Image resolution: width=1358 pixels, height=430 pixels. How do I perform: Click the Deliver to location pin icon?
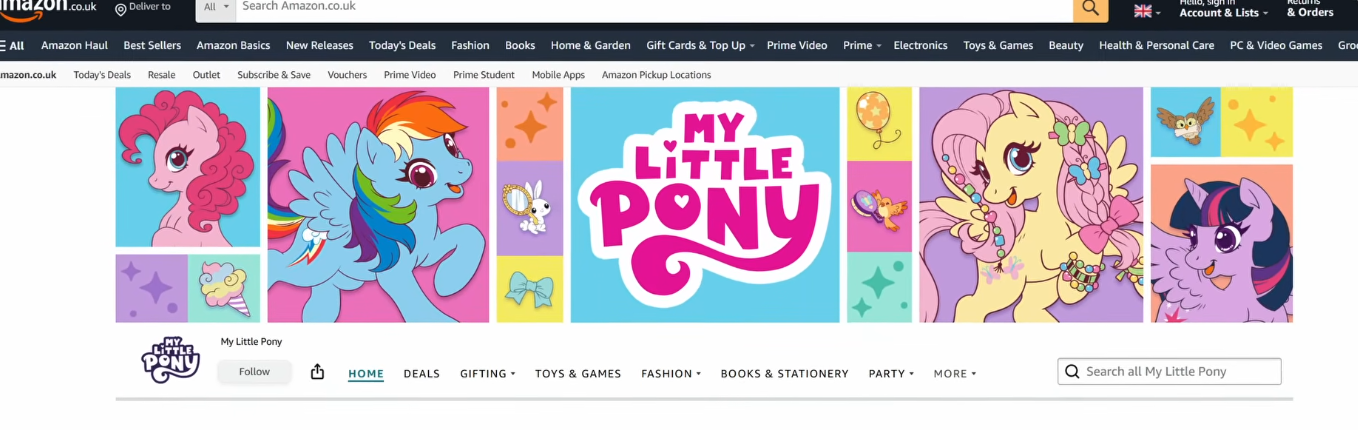pos(121,9)
